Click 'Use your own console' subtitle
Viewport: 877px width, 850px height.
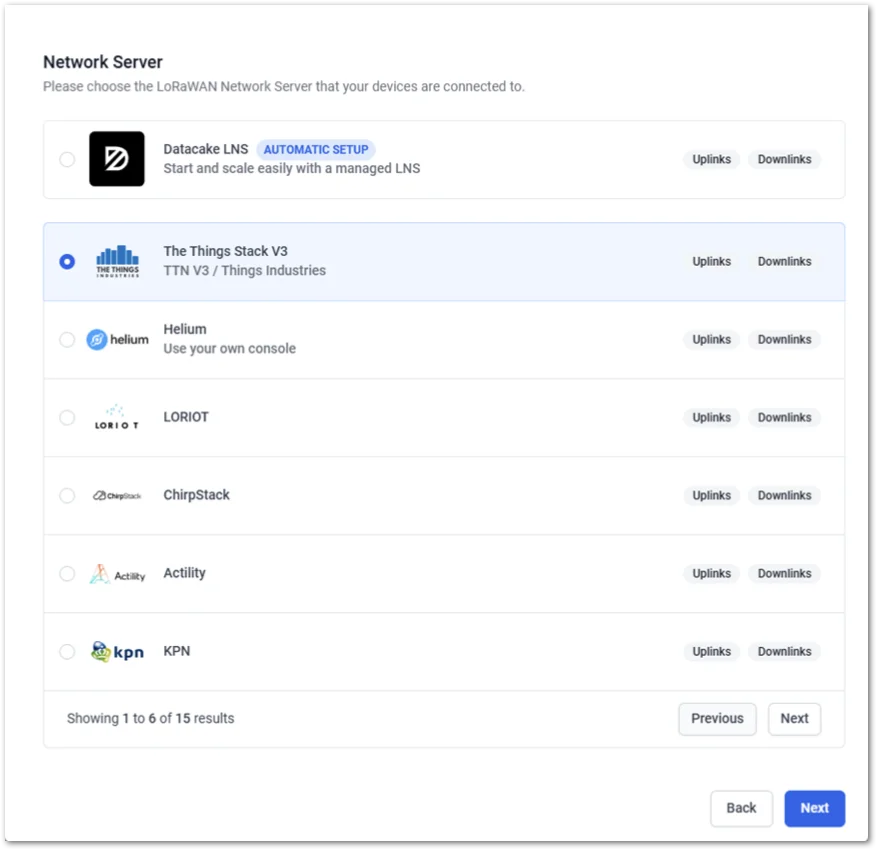[229, 348]
